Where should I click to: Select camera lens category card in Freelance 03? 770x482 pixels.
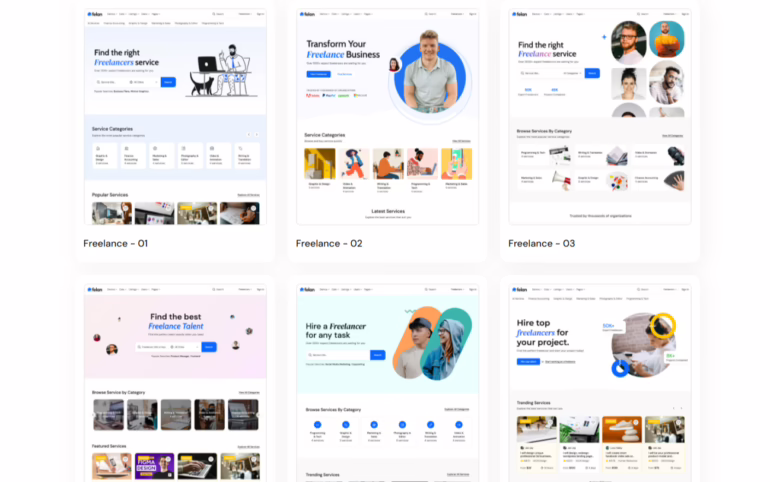click(x=658, y=156)
